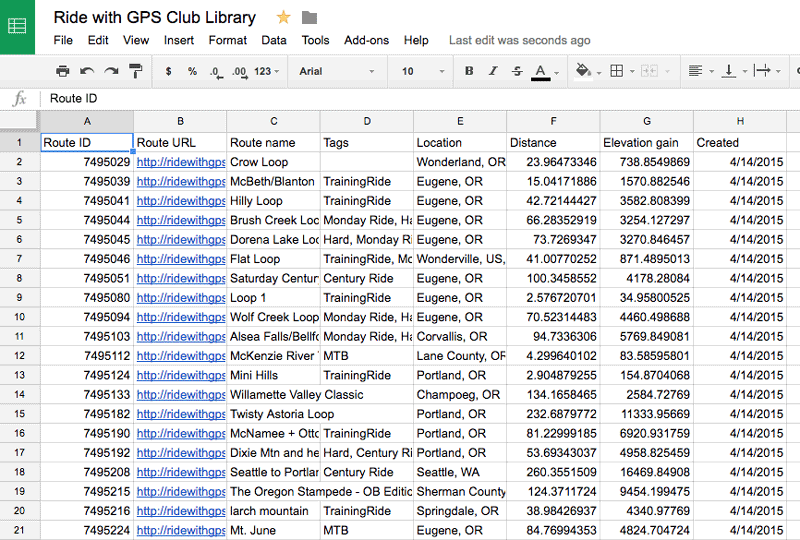Select the 'Seattle, WA' location cell
Screen dimensions: 800x540
tap(460, 472)
